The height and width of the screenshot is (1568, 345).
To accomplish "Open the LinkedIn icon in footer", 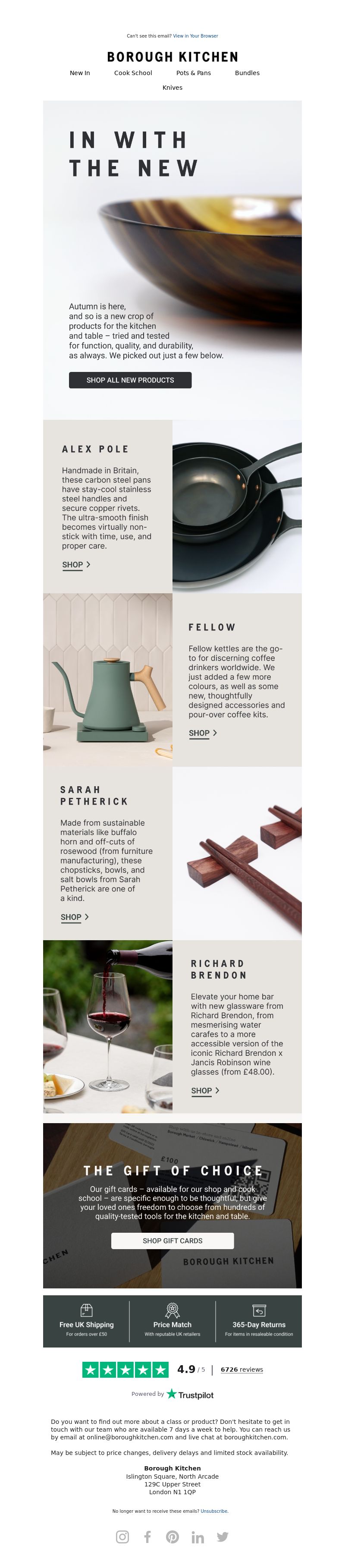I will pyautogui.click(x=198, y=1537).
